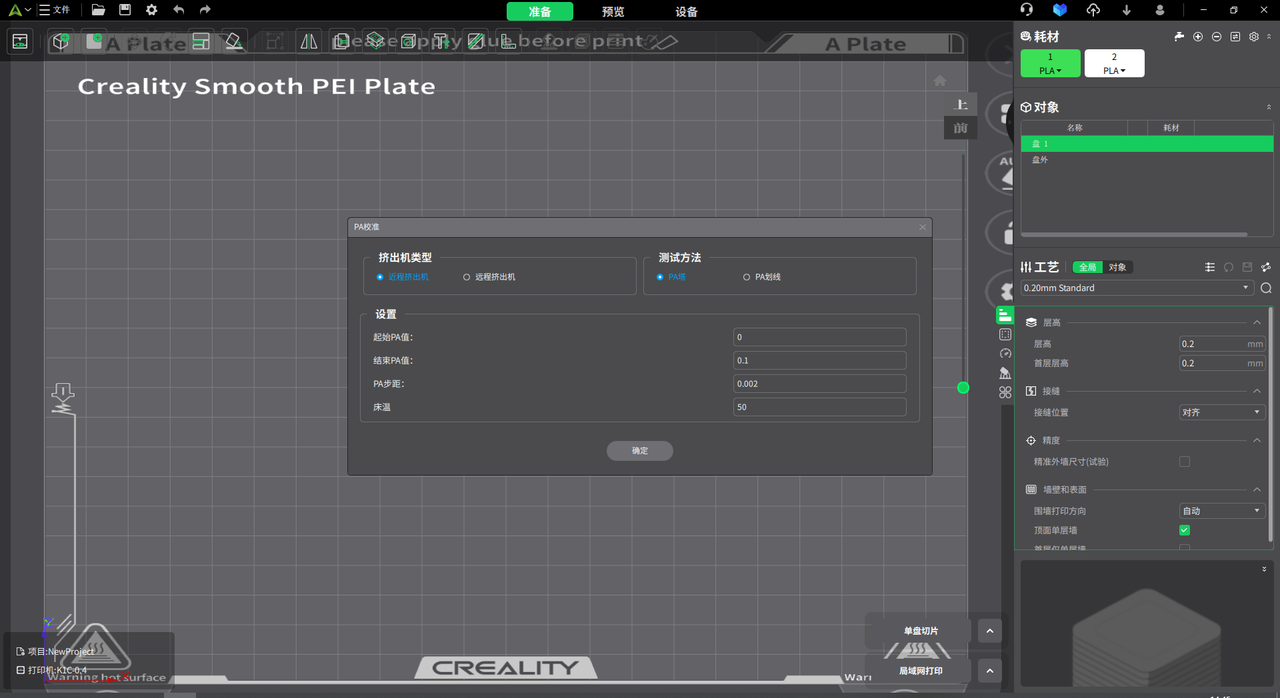Click the PA步距 input field

[x=820, y=384]
